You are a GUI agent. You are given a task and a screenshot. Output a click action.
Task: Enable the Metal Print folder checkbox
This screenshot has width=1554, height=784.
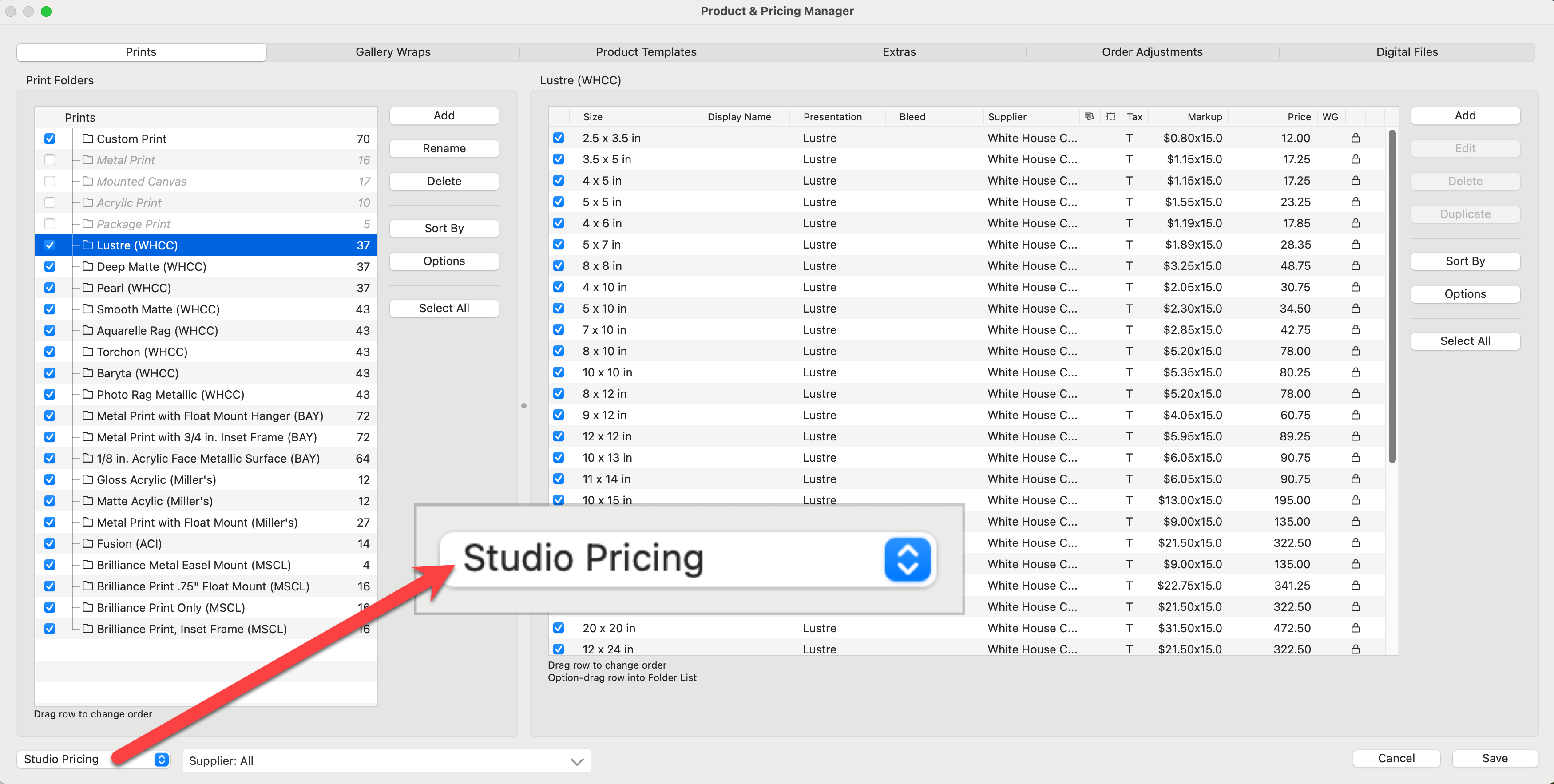pyautogui.click(x=49, y=160)
